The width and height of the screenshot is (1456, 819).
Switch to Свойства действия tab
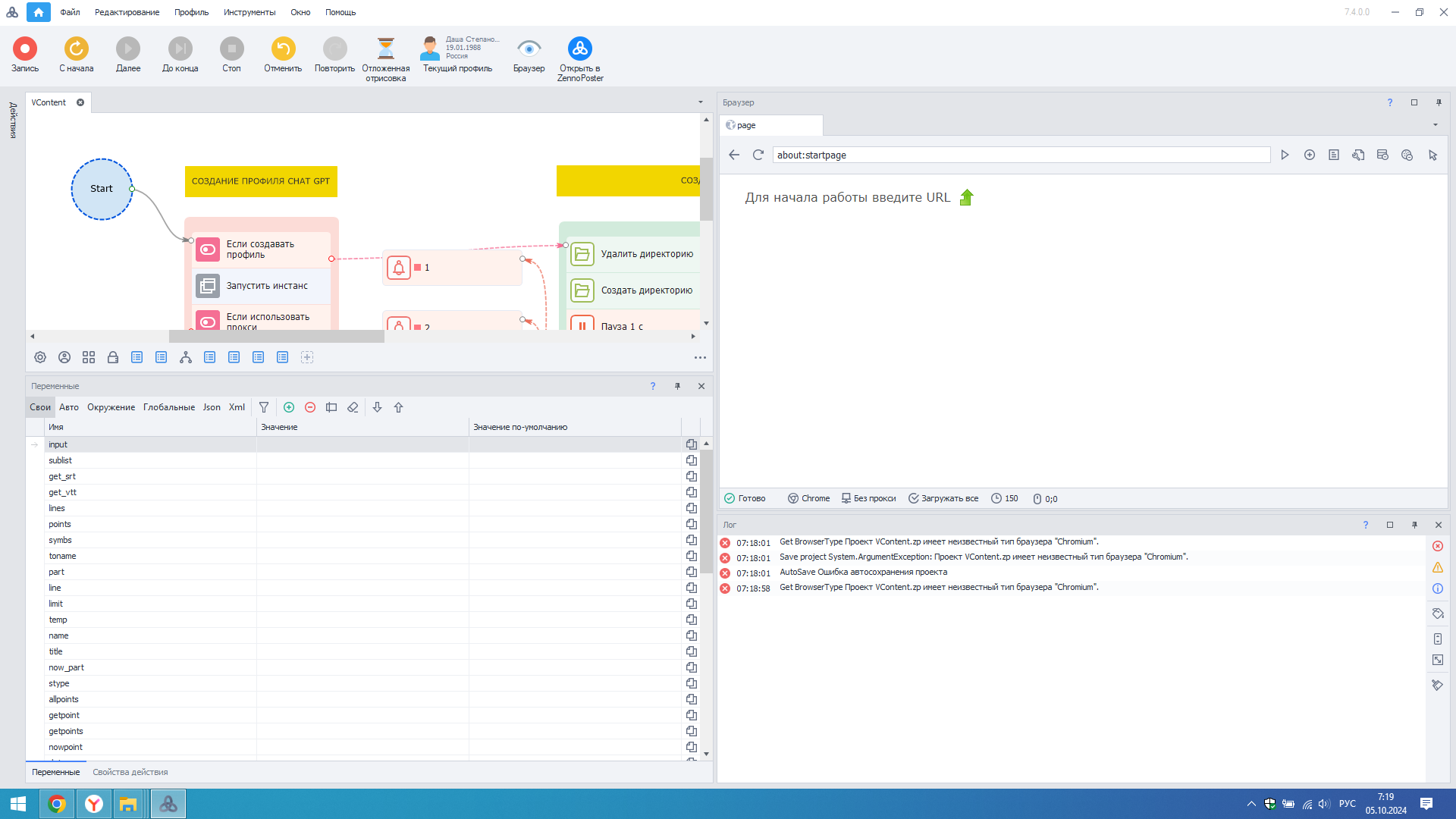(130, 773)
